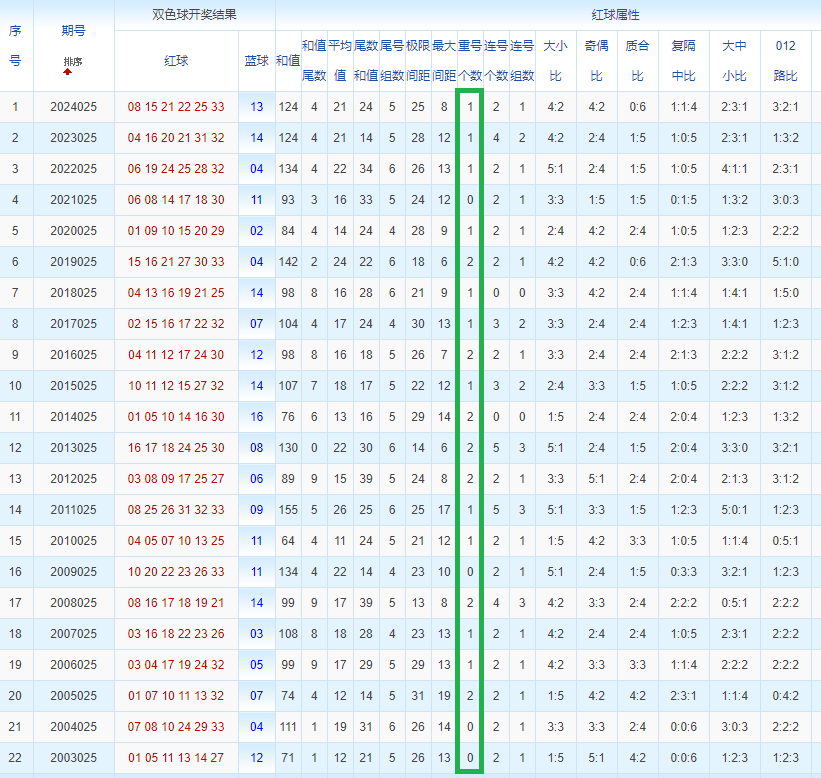
Task: Click the 奇偶比 column header
Action: 597,60
